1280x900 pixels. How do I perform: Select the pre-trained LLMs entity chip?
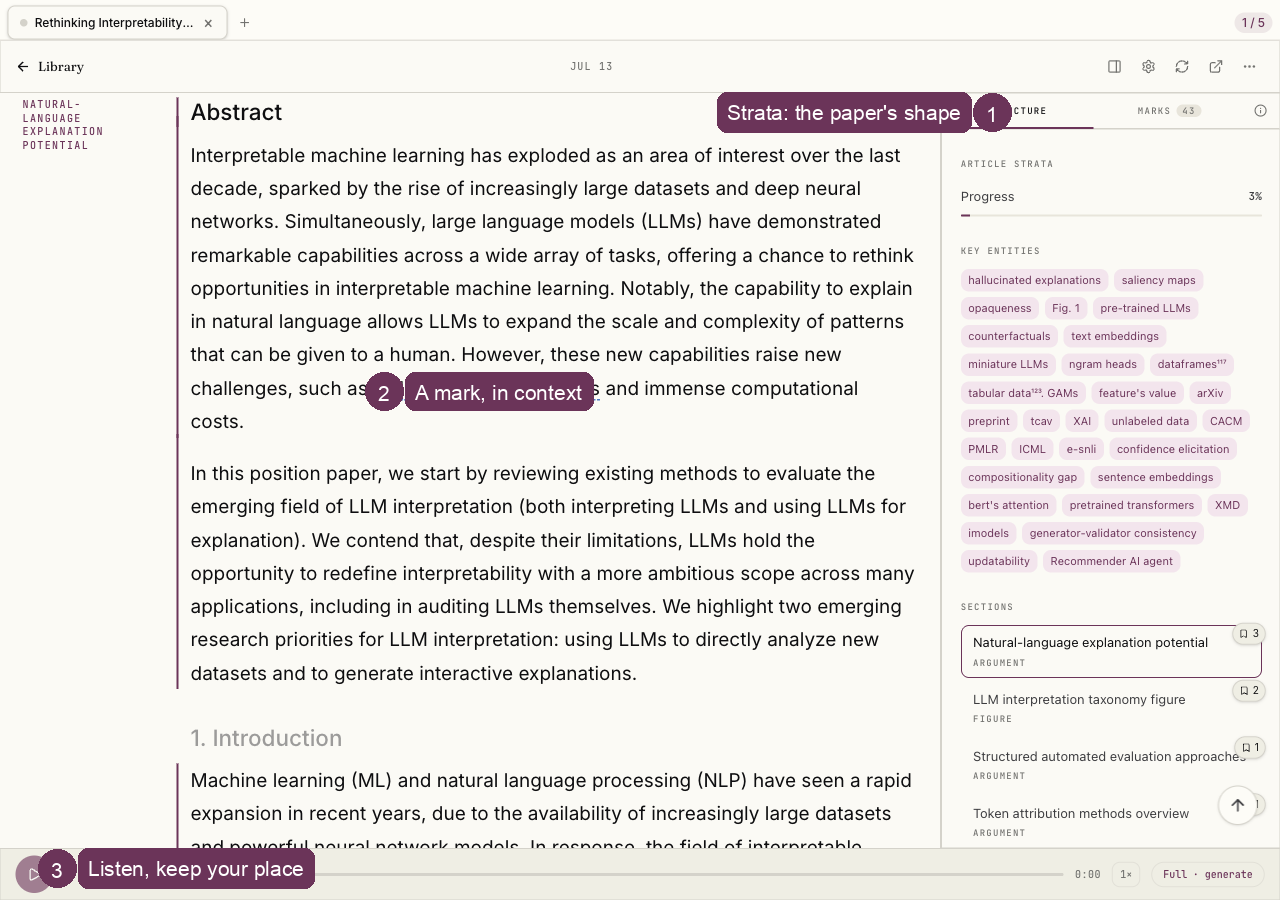point(1145,308)
